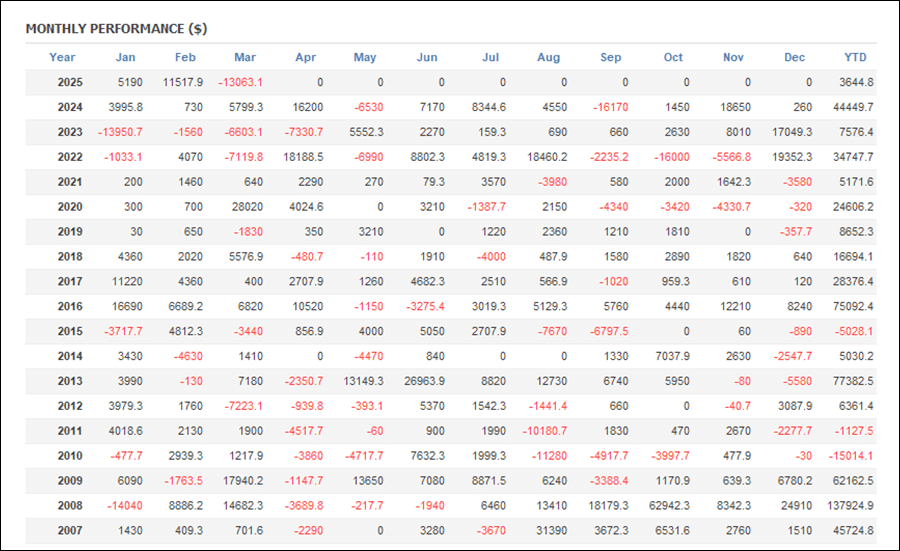Click the 2025 YTD value 3644.8
This screenshot has width=900, height=551.
pos(856,82)
